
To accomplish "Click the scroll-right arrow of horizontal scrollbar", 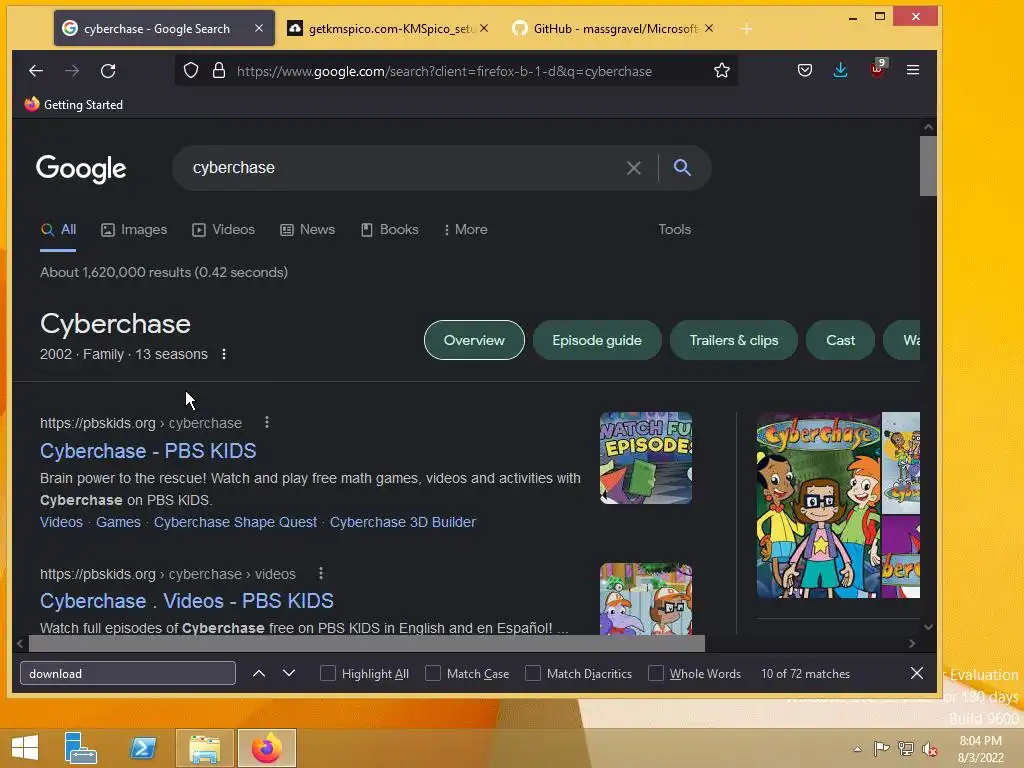I will pos(912,643).
